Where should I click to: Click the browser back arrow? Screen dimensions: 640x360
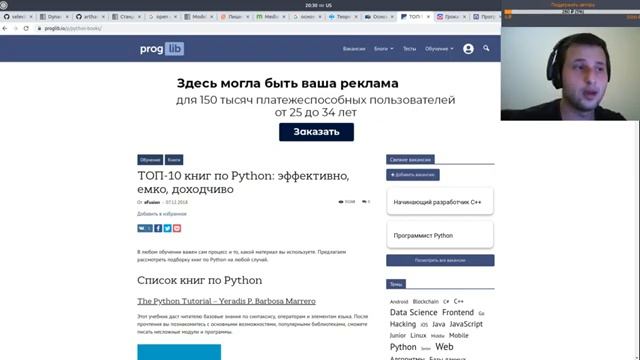point(5,29)
